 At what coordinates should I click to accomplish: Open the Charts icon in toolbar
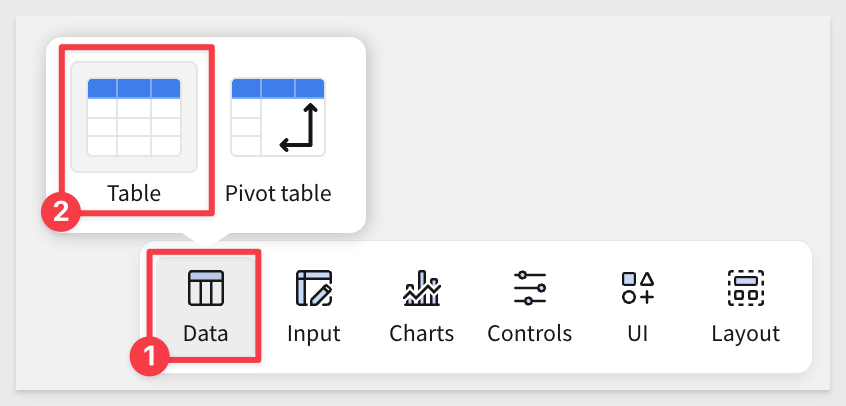(x=422, y=288)
